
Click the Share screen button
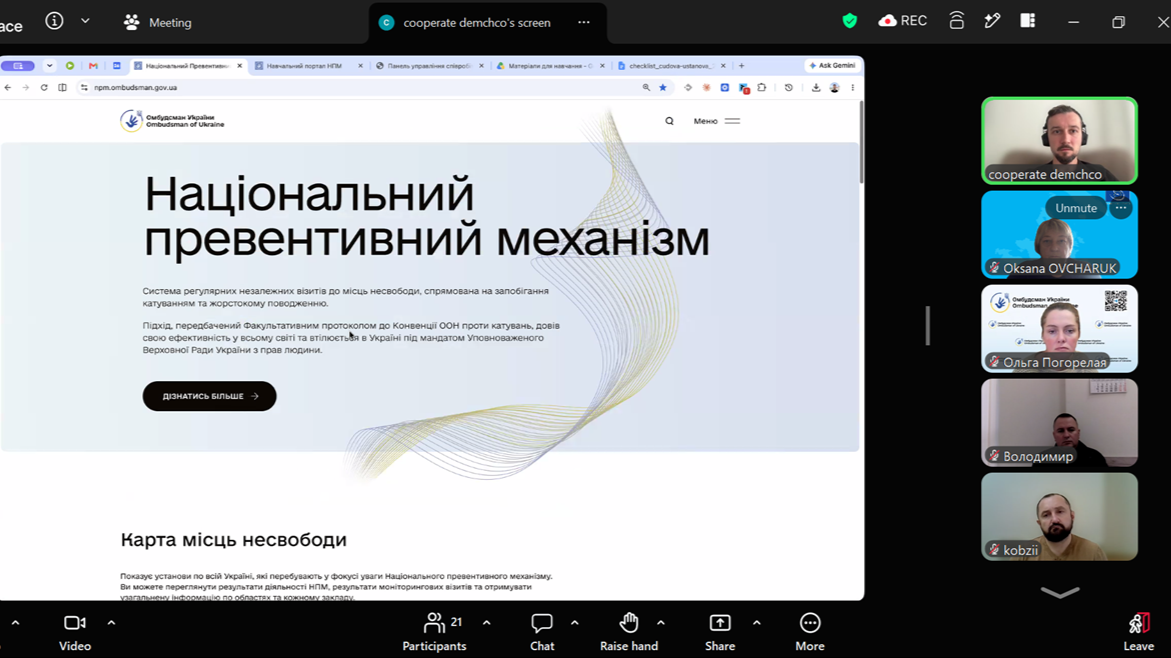(720, 633)
